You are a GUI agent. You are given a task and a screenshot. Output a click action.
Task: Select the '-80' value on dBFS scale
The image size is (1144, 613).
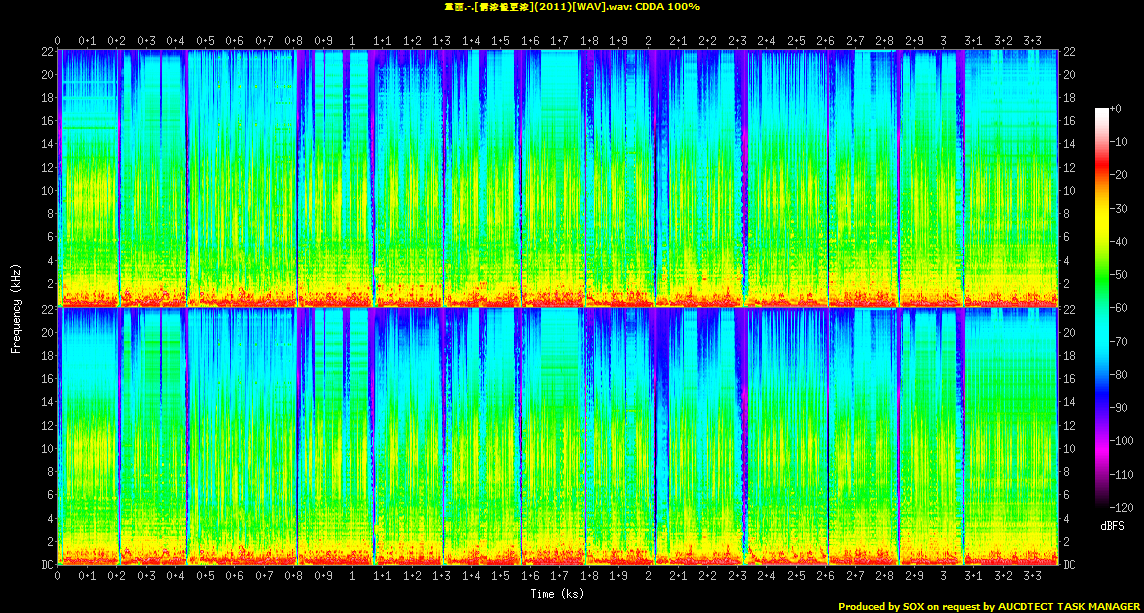coord(1118,374)
